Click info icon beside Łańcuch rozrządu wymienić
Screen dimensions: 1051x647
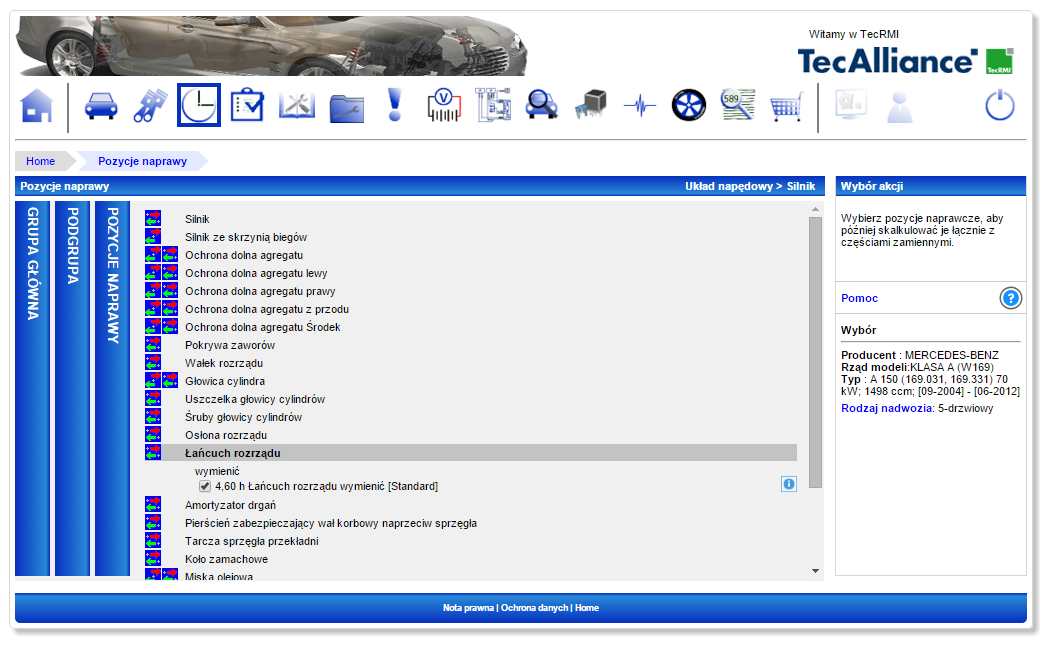[x=788, y=484]
